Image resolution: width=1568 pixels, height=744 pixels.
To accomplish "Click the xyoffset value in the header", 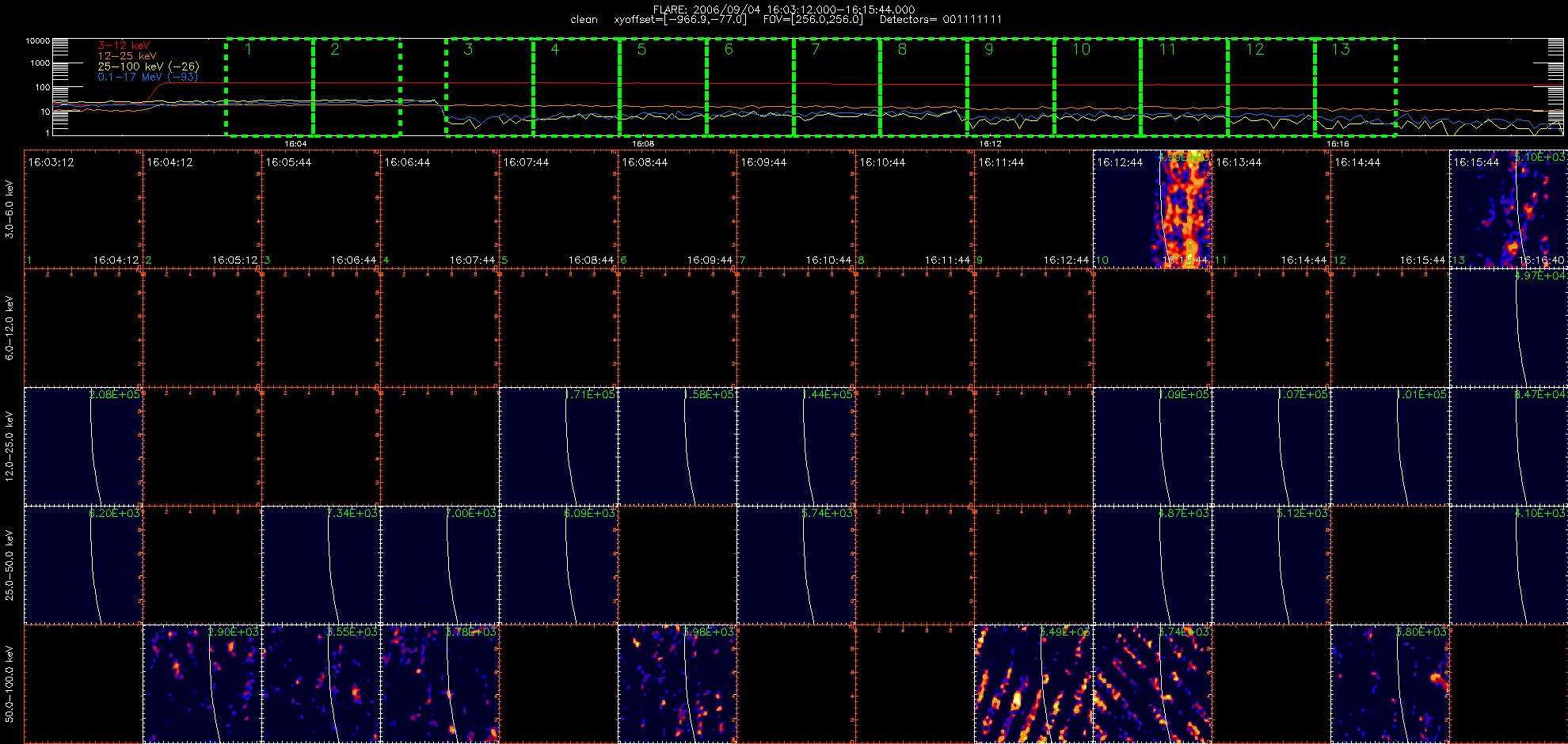I will [680, 20].
